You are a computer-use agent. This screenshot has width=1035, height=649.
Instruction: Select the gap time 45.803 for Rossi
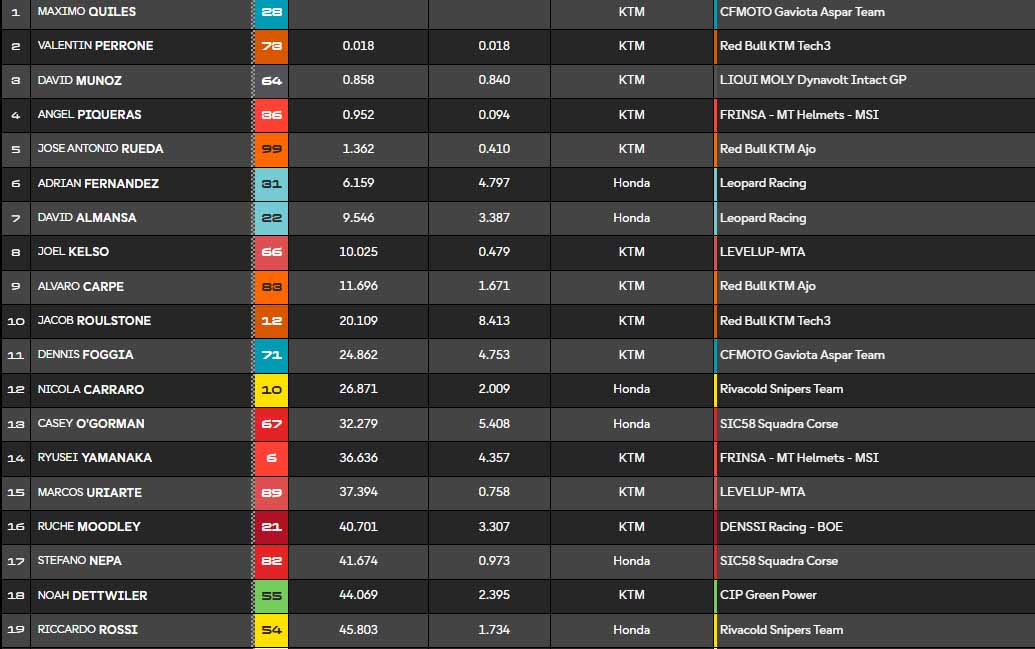[x=358, y=630]
